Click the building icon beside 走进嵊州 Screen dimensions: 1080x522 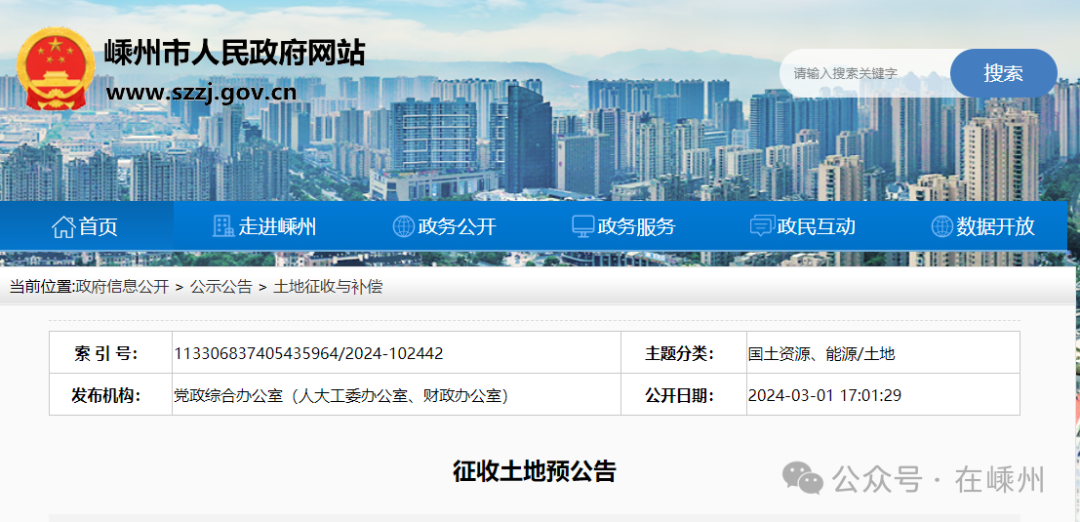pyautogui.click(x=223, y=226)
